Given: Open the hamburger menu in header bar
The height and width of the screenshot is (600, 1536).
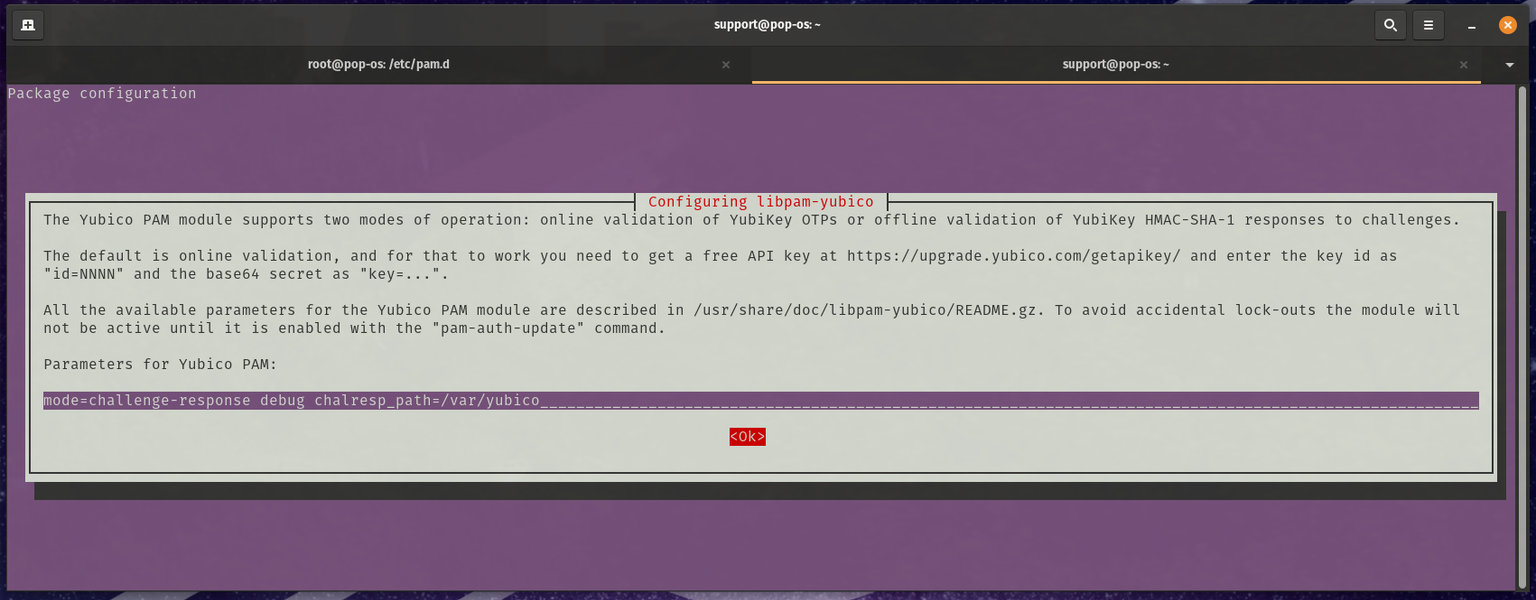Looking at the screenshot, I should [1429, 24].
